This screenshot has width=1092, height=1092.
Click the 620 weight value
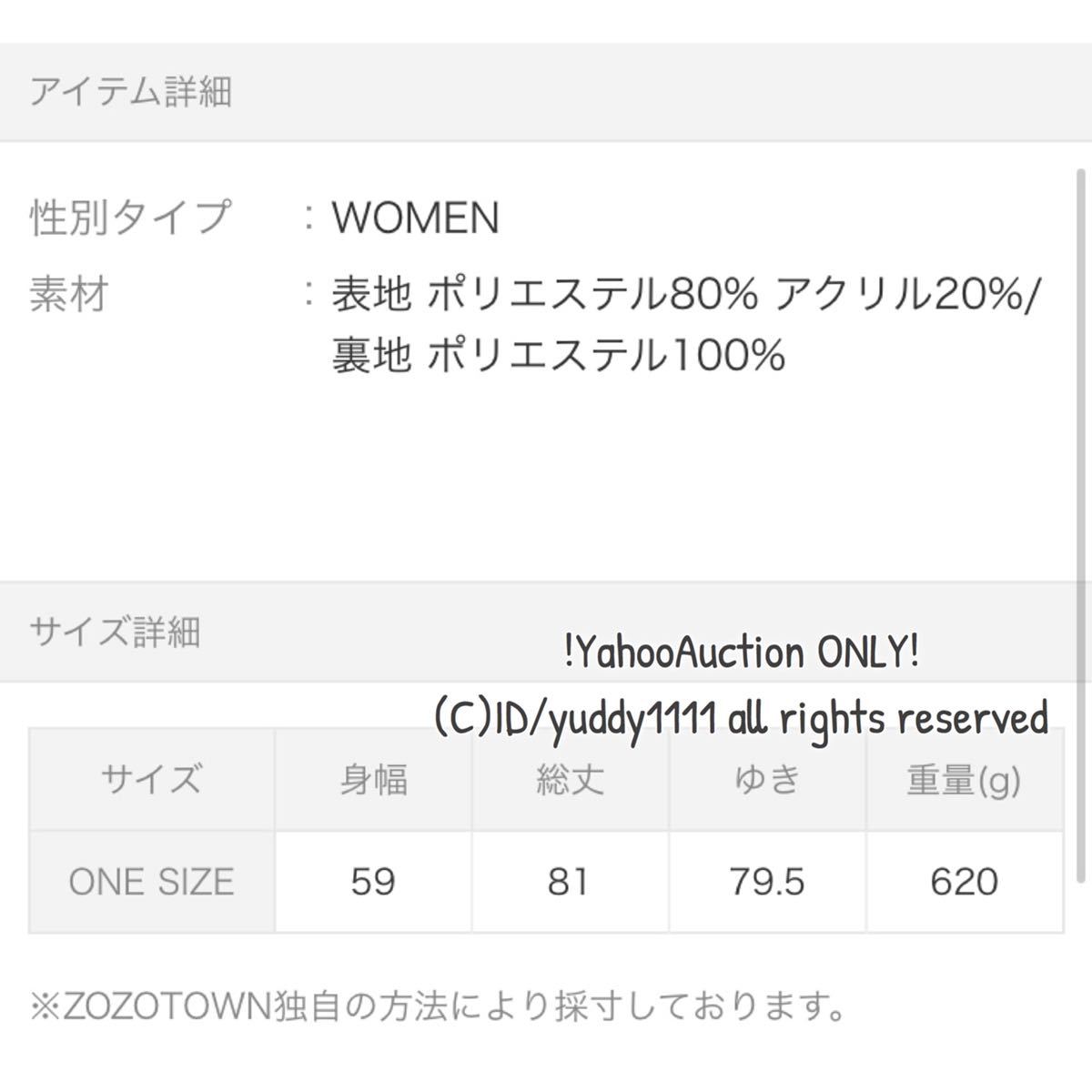pos(964,881)
